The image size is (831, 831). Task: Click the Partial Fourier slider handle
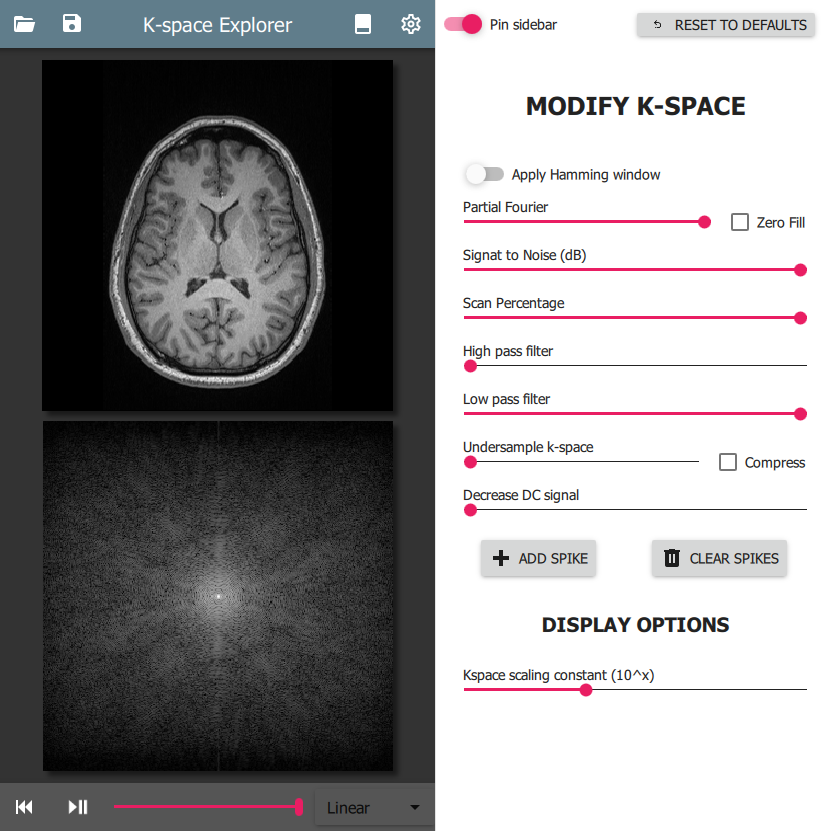coord(704,222)
